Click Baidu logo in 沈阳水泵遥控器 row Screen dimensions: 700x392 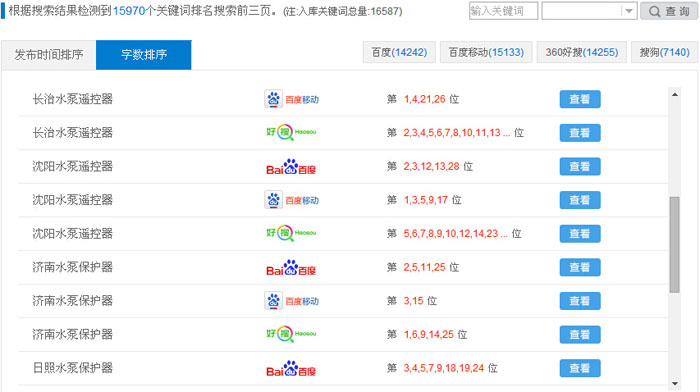[x=291, y=167]
